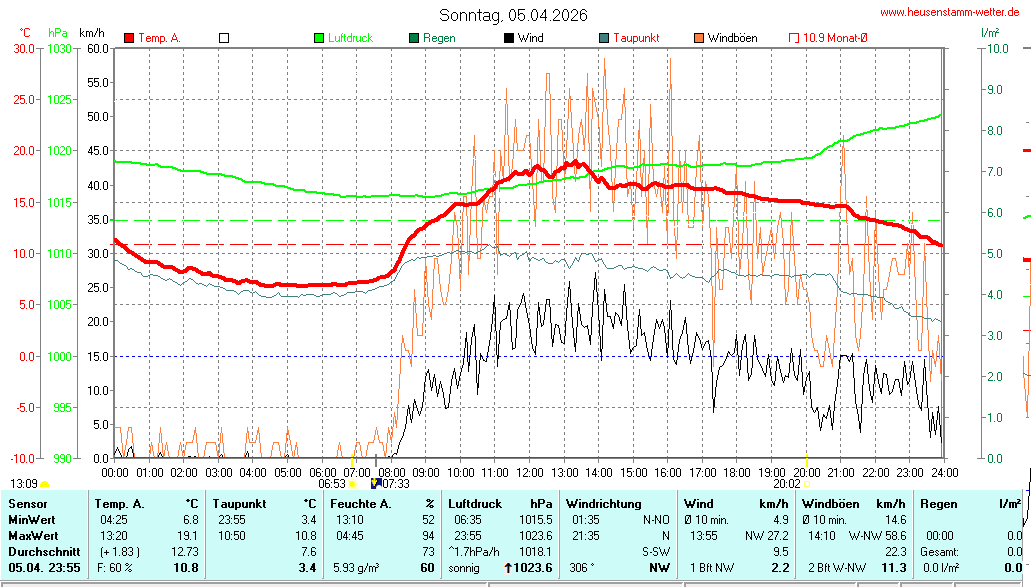Click the sun icon next to 06:53
The height and width of the screenshot is (587, 1034).
point(352,484)
